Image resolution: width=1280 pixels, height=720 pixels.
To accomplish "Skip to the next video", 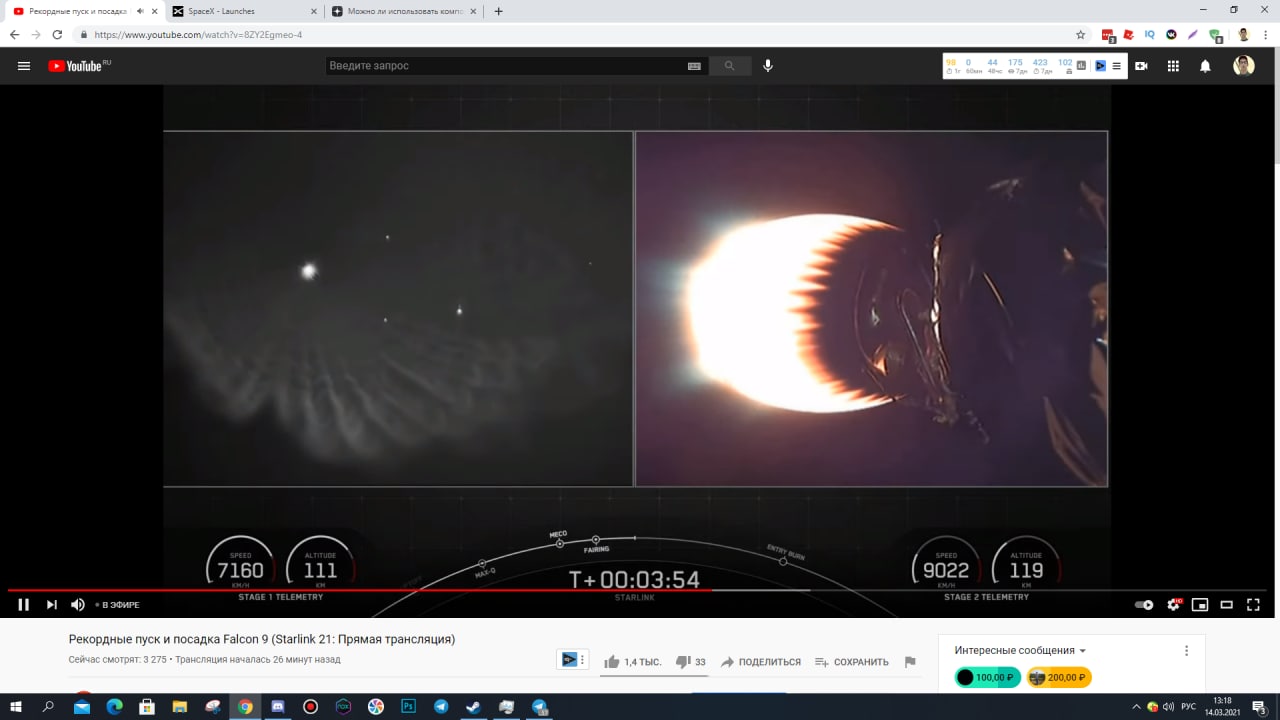I will pos(51,604).
